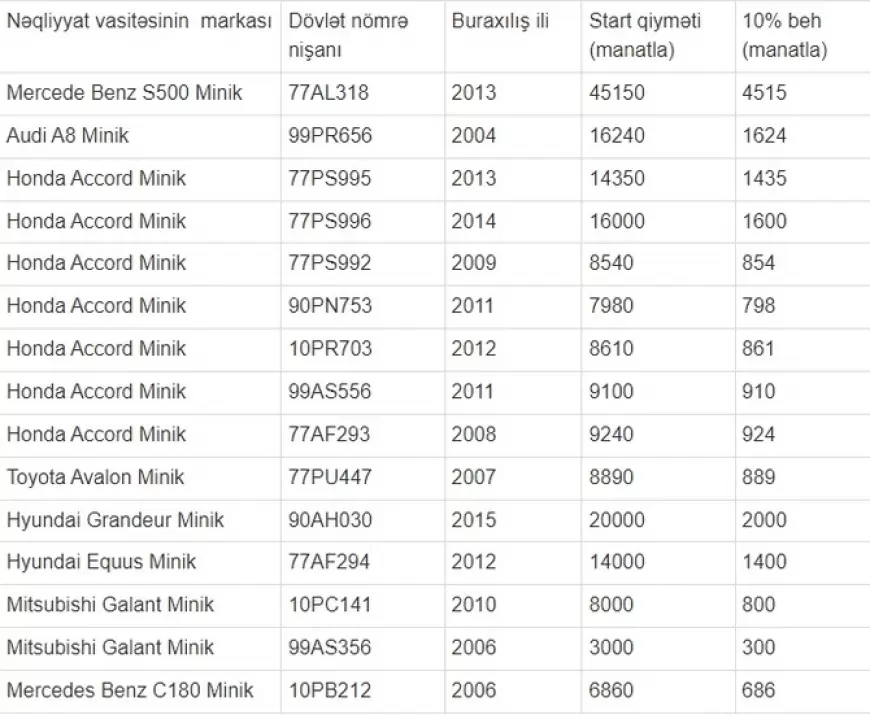Click the 'Hyundai Grandeur Minik' cell

pos(115,520)
